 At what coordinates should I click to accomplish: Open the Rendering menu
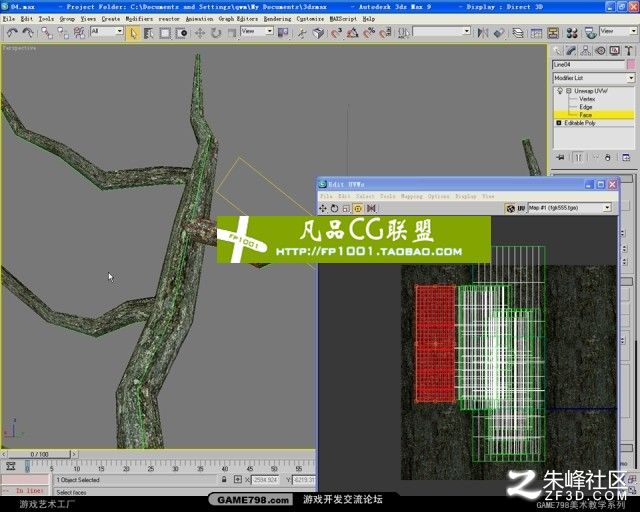tap(278, 19)
